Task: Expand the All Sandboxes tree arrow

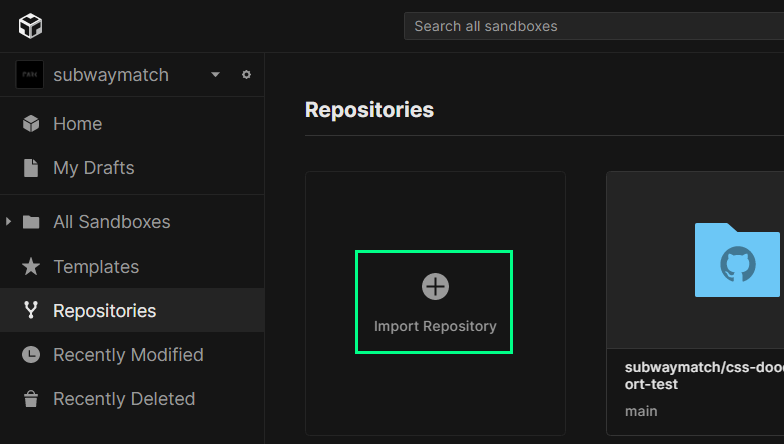Action: pyautogui.click(x=8, y=221)
